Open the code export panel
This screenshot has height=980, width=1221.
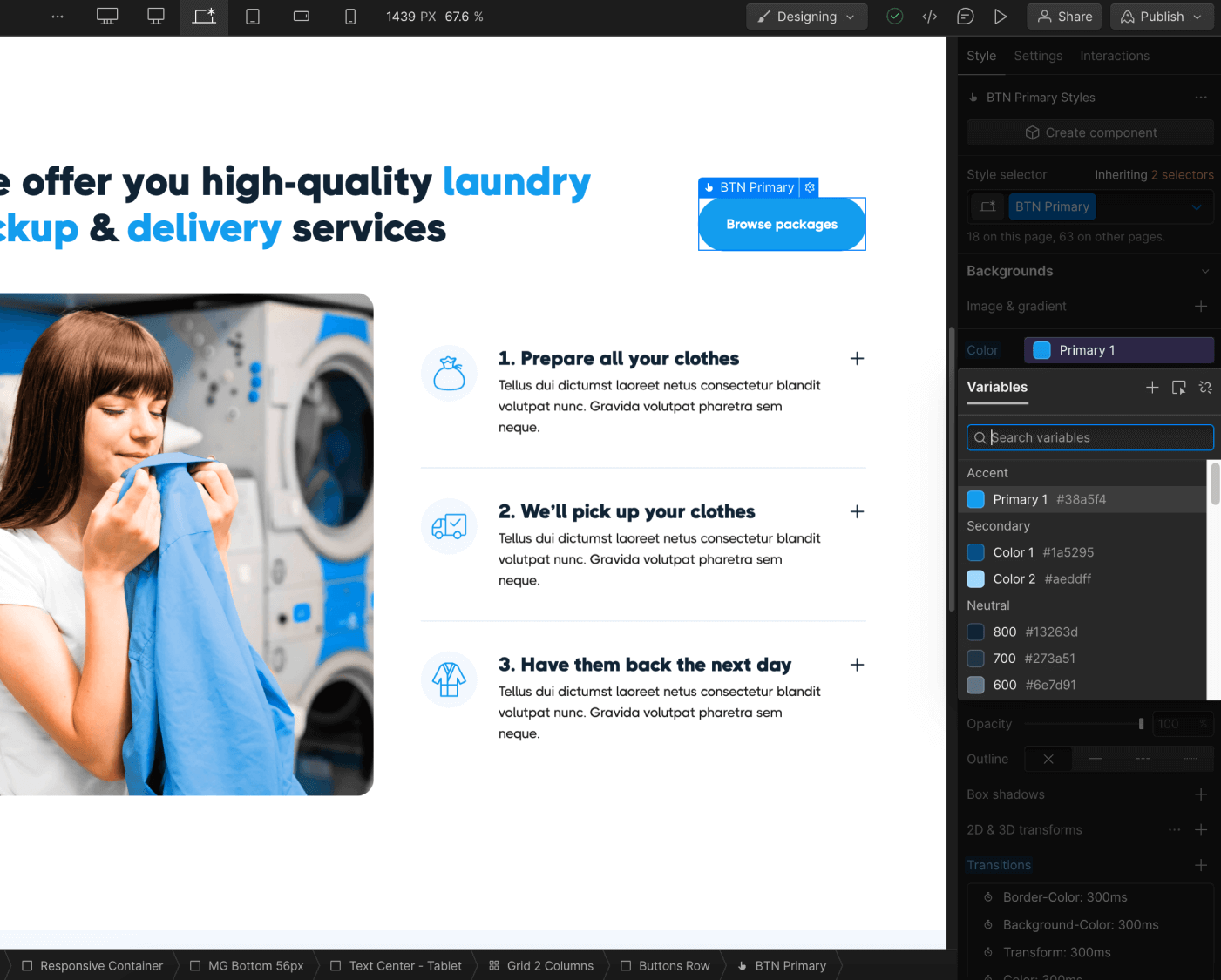click(x=929, y=16)
